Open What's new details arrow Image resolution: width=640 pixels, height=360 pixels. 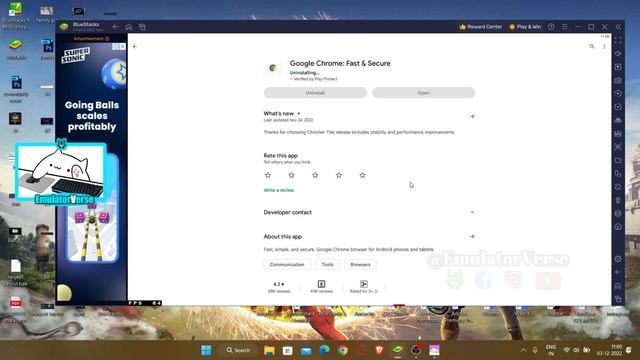tap(472, 117)
